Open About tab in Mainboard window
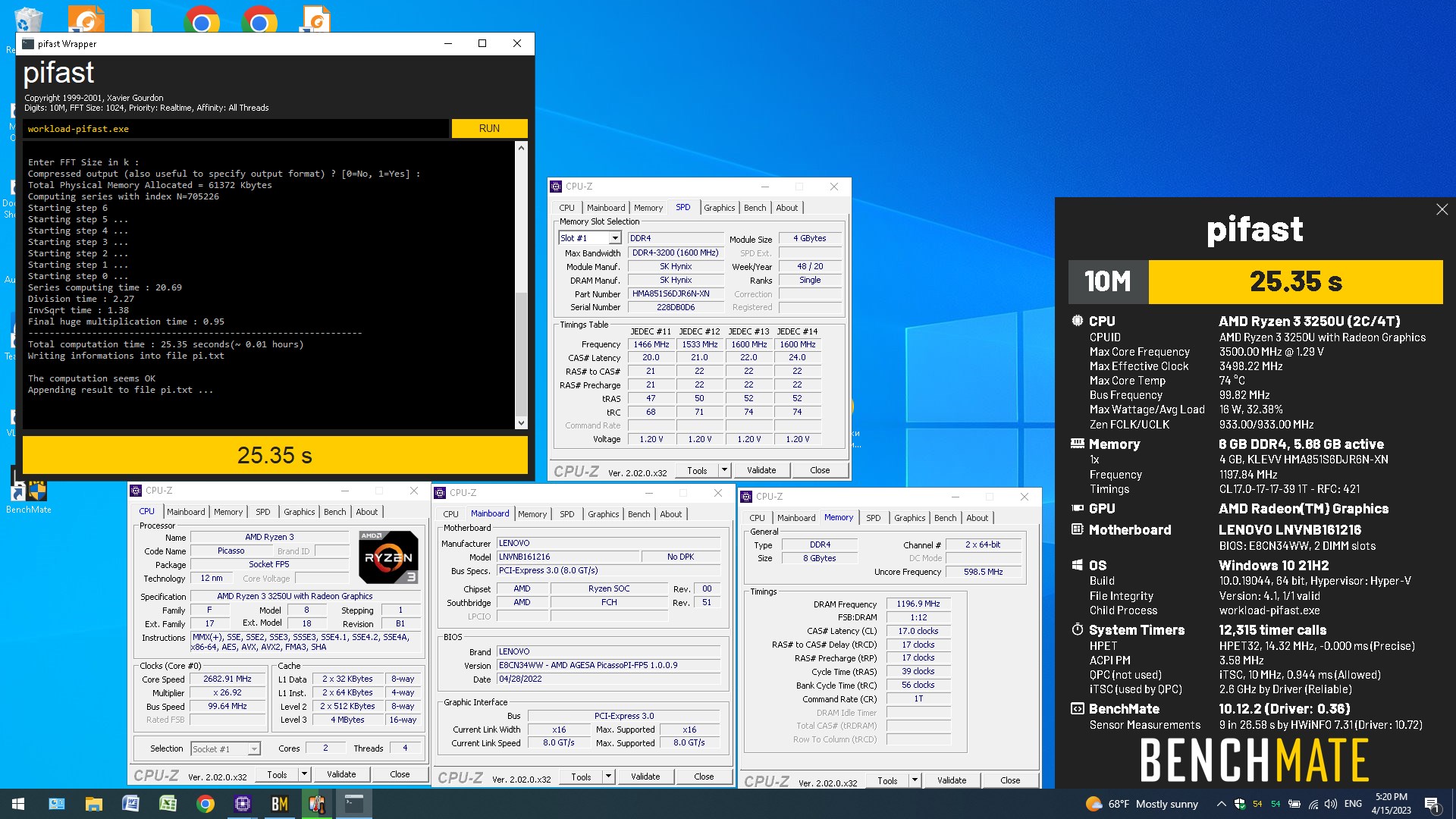Screen dimensions: 1456x819 click(x=670, y=514)
